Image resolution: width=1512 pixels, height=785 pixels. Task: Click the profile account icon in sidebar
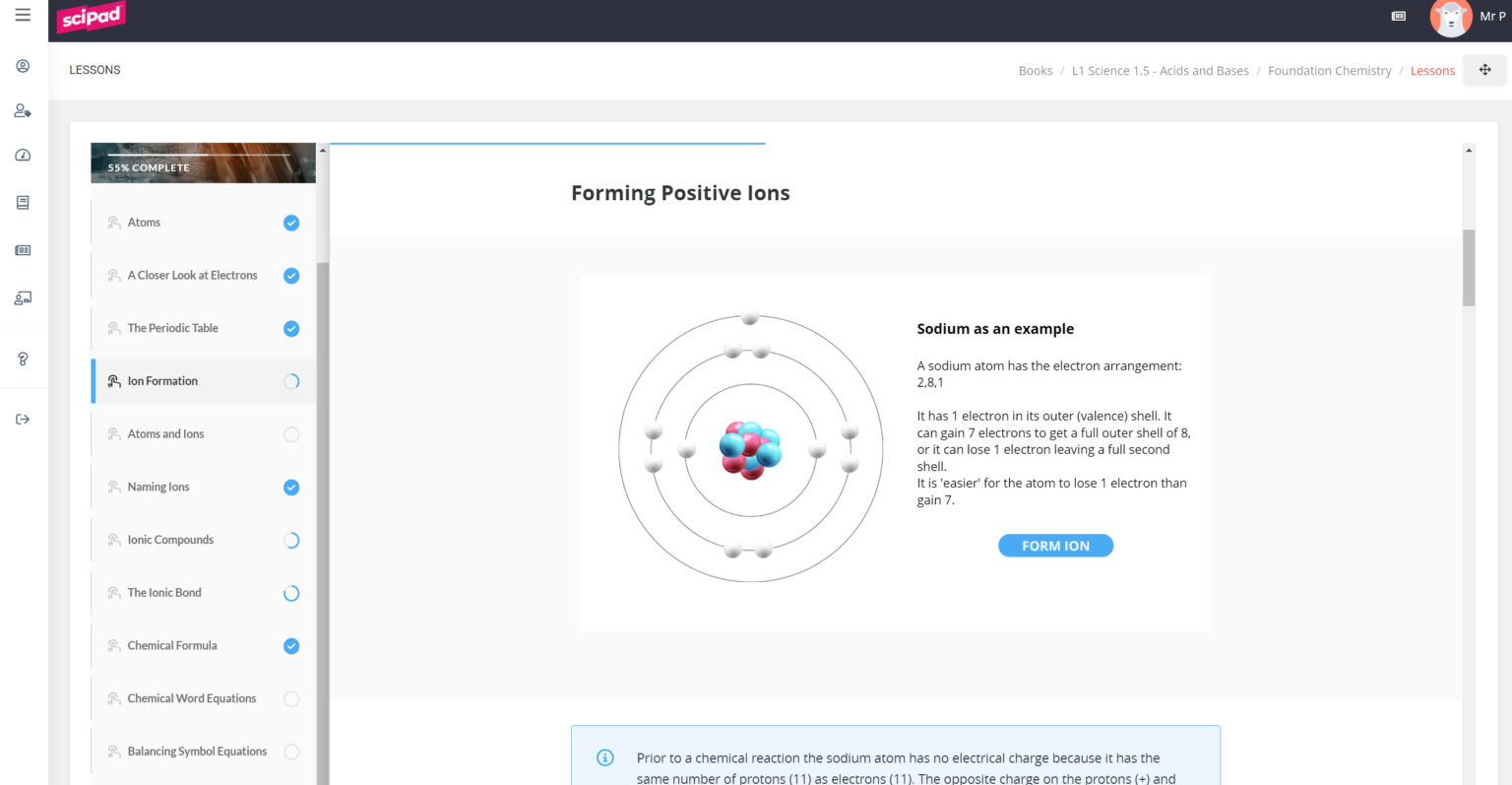coord(23,65)
